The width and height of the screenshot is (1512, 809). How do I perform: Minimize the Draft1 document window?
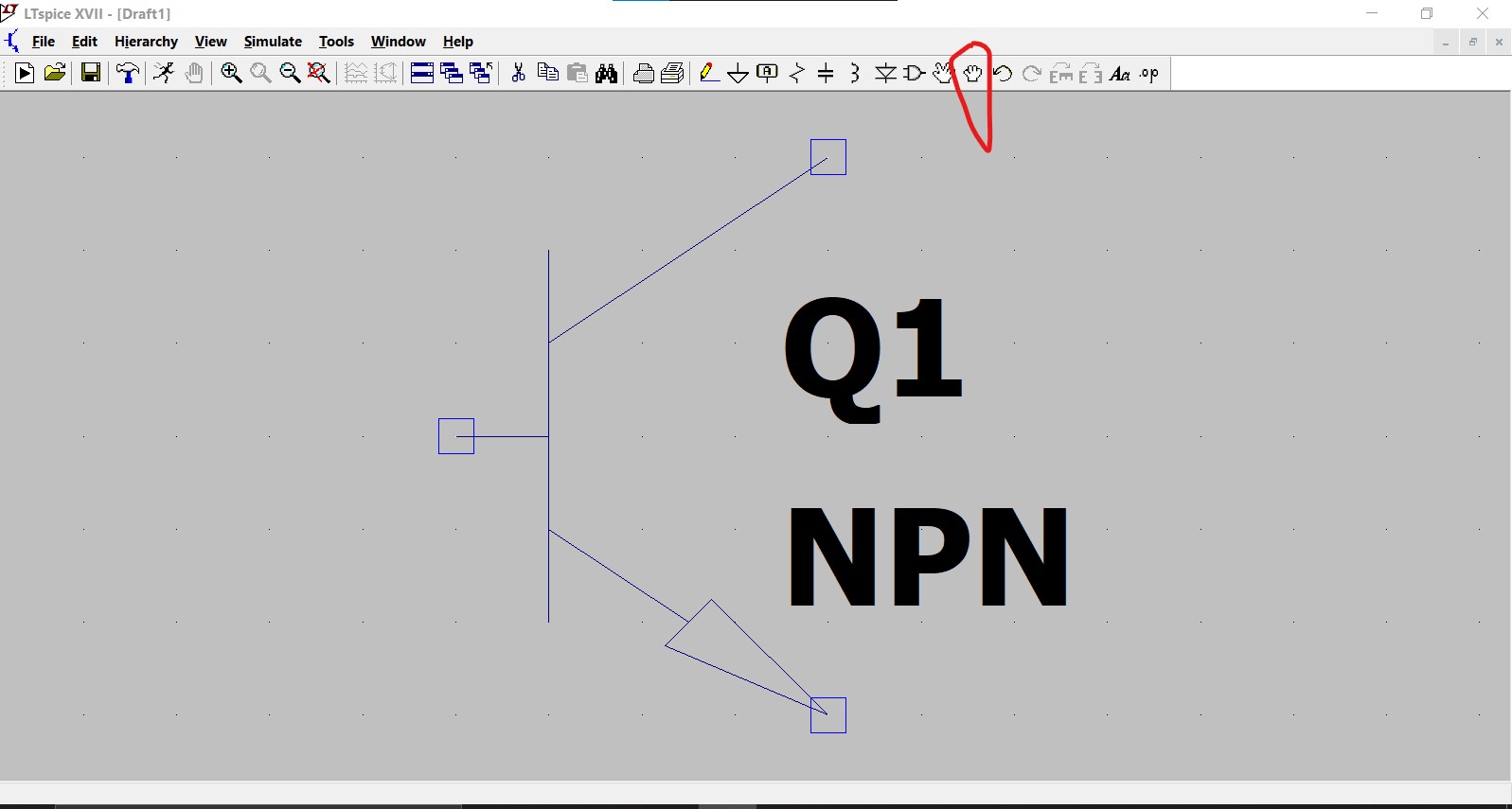tap(1446, 43)
